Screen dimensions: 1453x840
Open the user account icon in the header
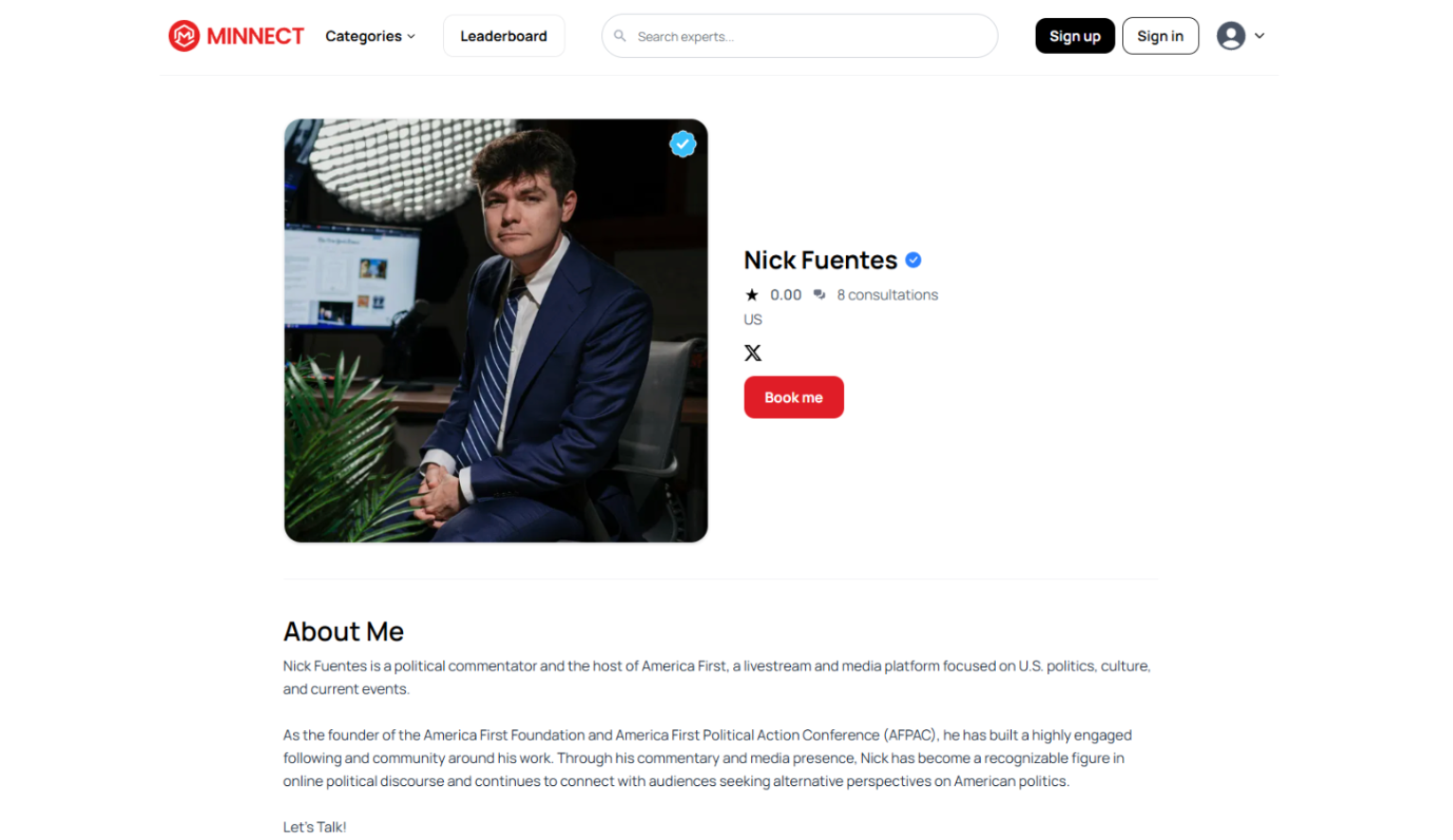pyautogui.click(x=1230, y=35)
